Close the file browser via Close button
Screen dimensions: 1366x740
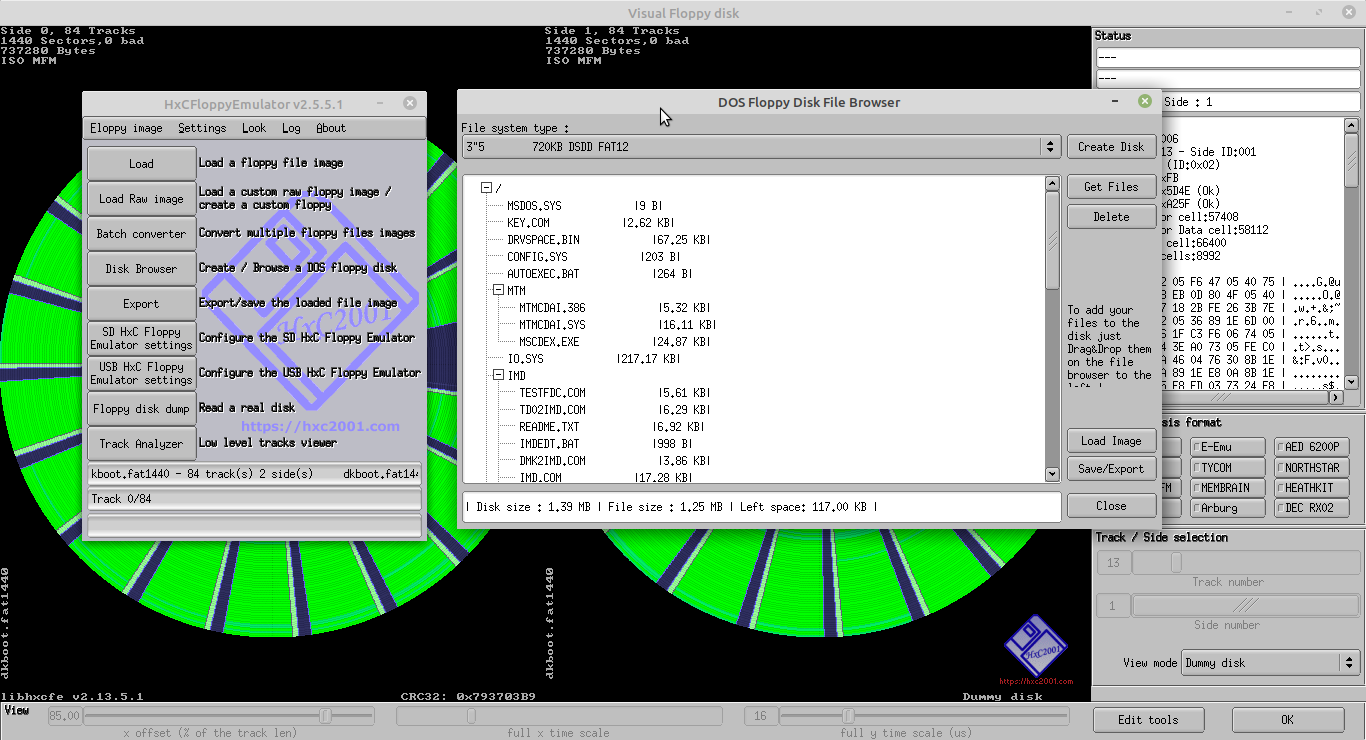pos(1111,506)
